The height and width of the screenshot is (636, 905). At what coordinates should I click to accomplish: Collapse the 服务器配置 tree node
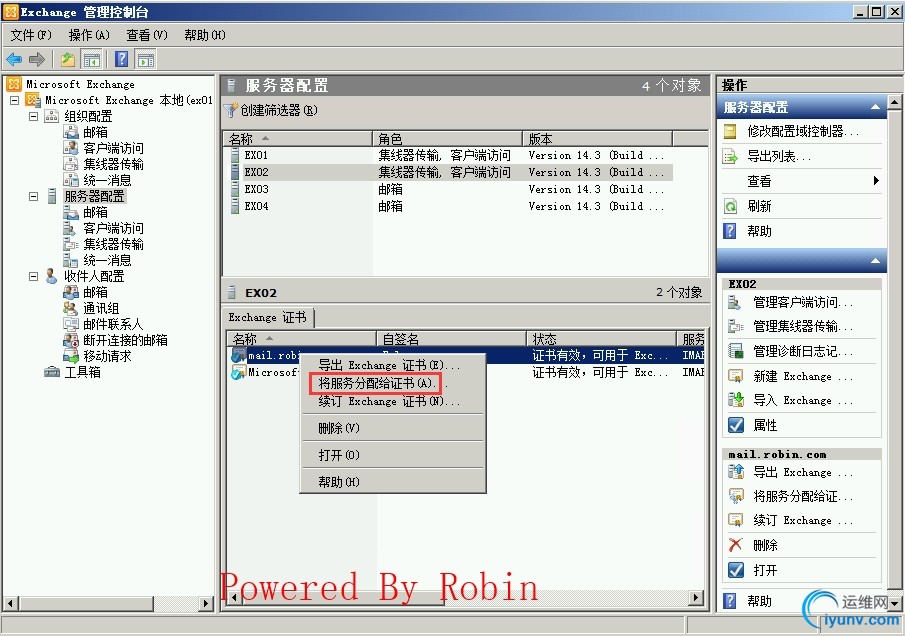(33, 197)
